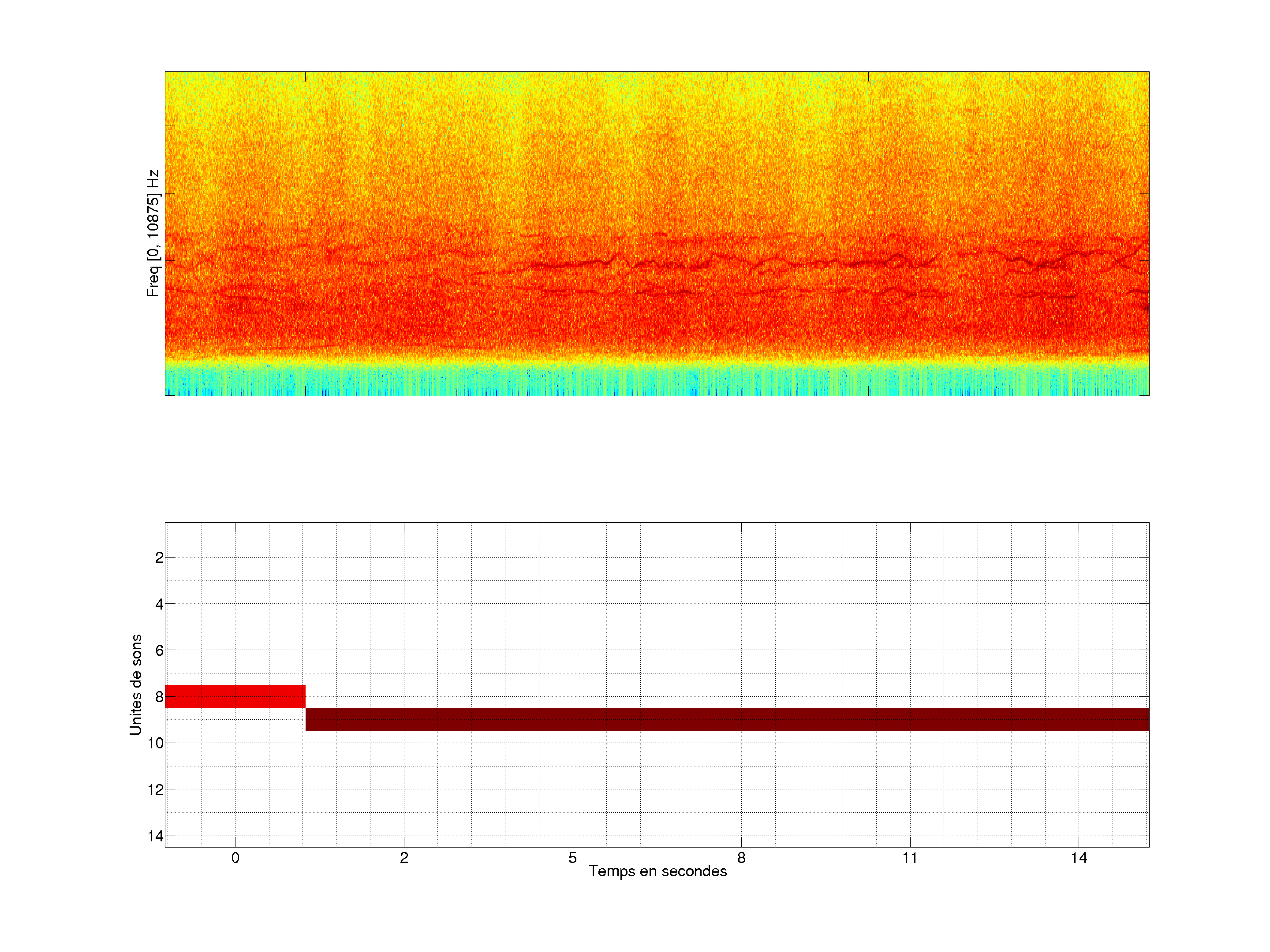The image size is (1270, 952).
Task: Click x-axis tick label 5
Action: (x=572, y=858)
